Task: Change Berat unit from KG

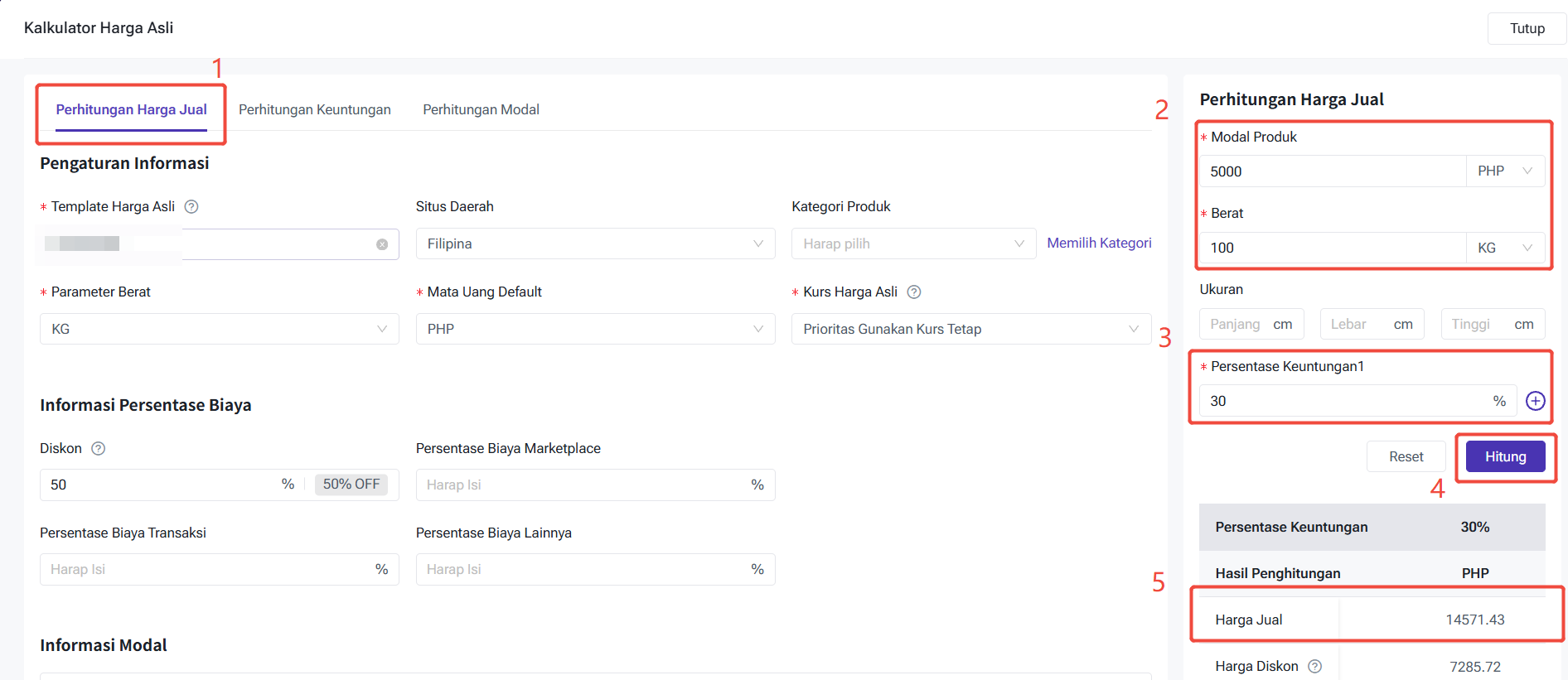Action: 1505,248
